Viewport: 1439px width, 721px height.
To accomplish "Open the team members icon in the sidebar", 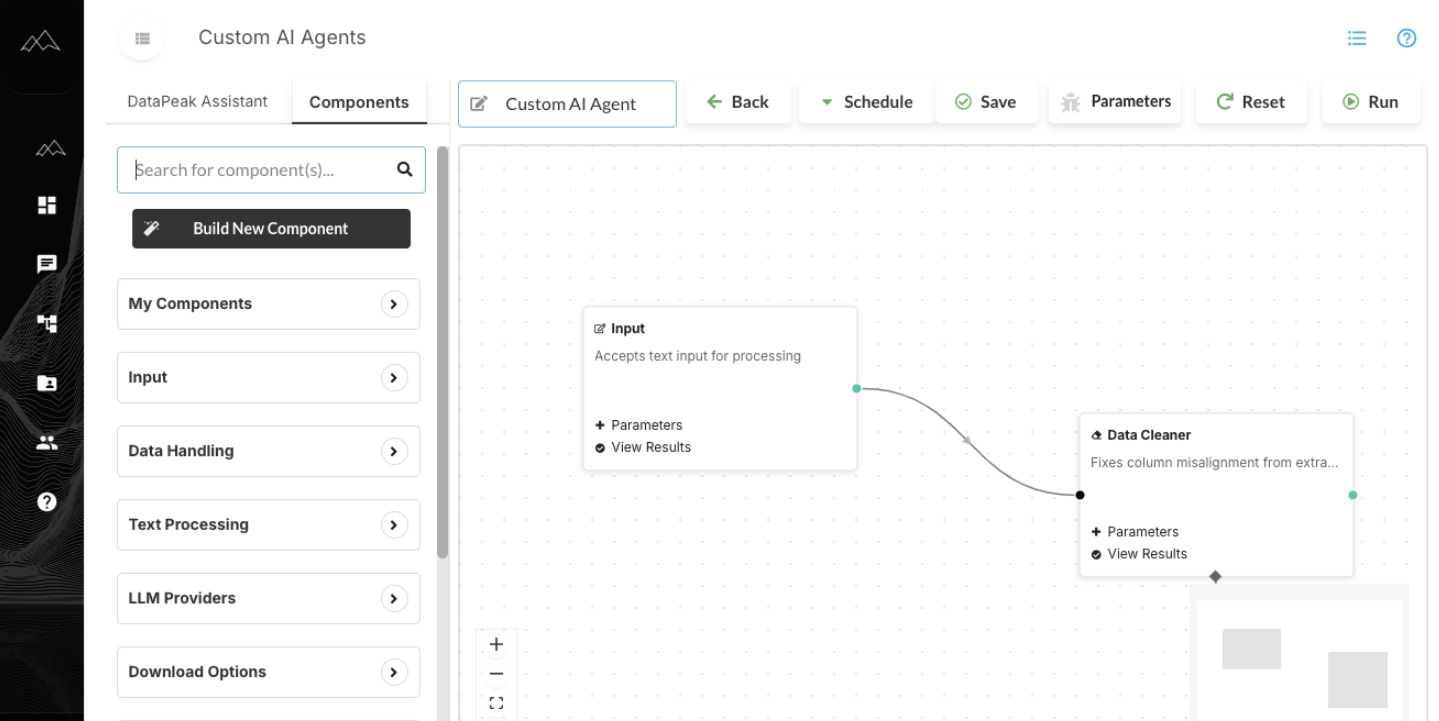I will click(46, 442).
